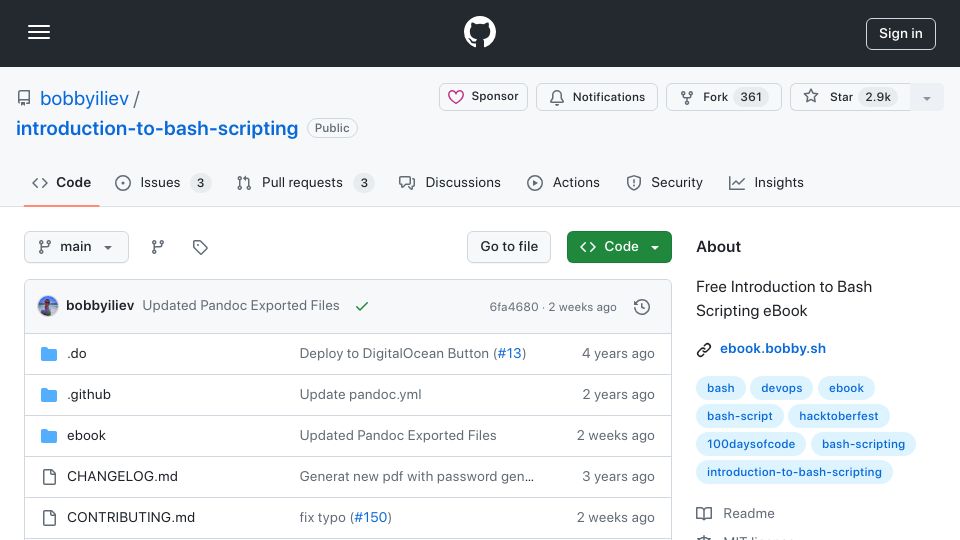Open the main branch selector dropdown

point(76,247)
